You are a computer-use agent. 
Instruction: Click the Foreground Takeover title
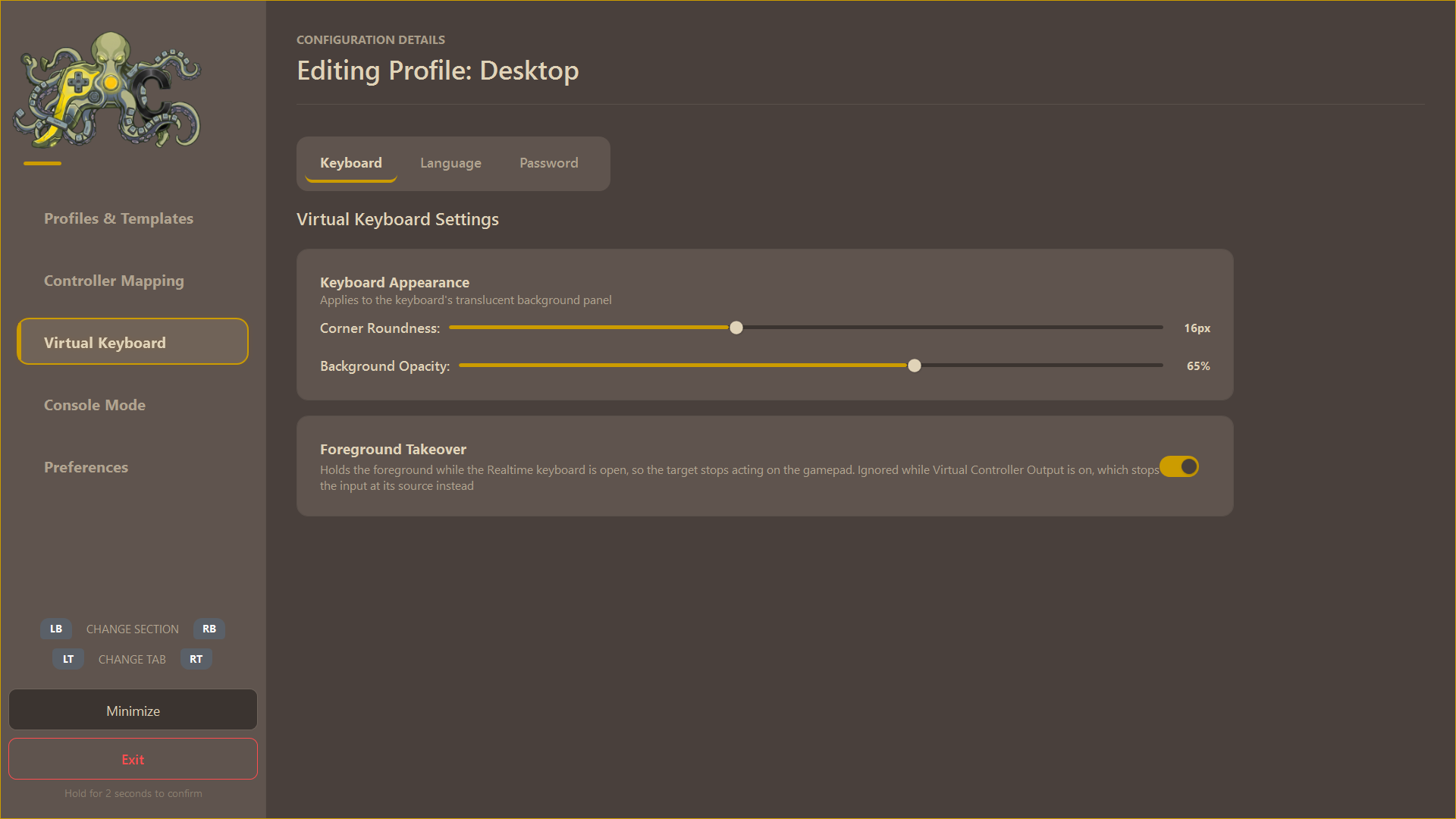393,449
